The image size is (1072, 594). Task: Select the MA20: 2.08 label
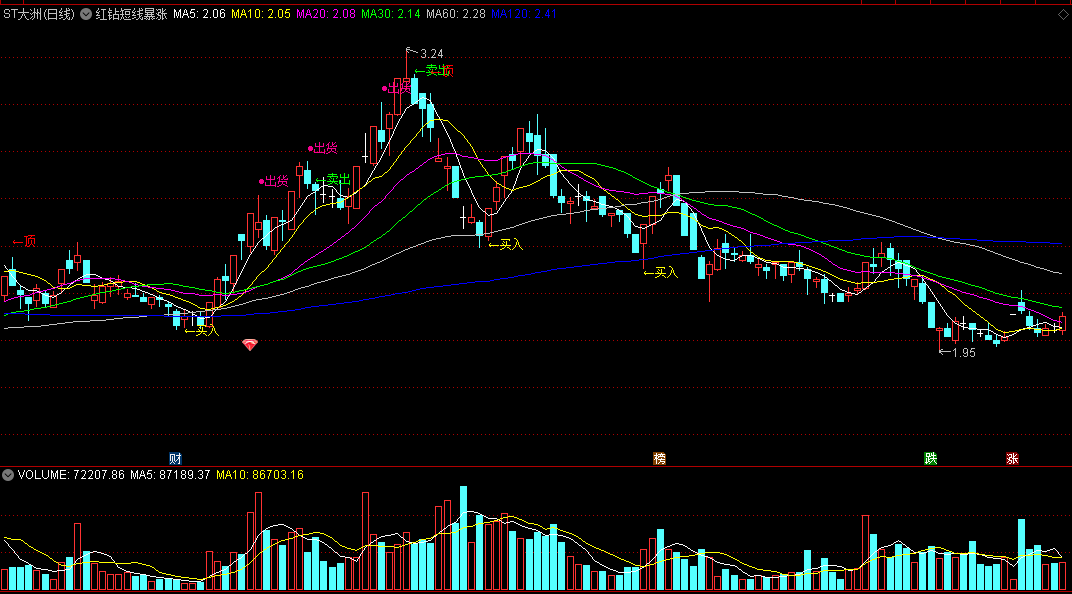(x=325, y=14)
